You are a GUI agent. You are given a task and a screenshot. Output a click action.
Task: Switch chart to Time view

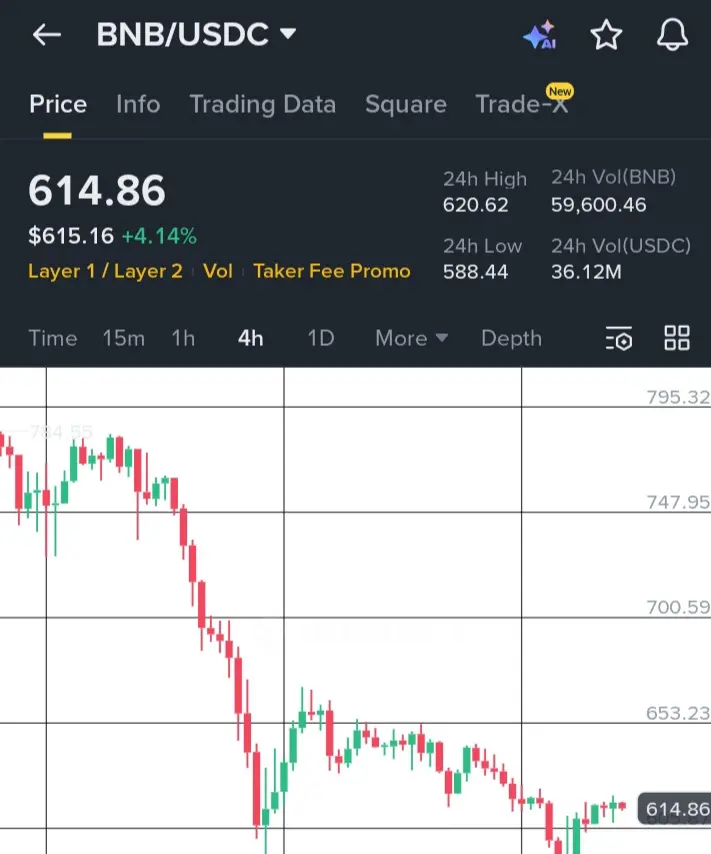point(53,339)
